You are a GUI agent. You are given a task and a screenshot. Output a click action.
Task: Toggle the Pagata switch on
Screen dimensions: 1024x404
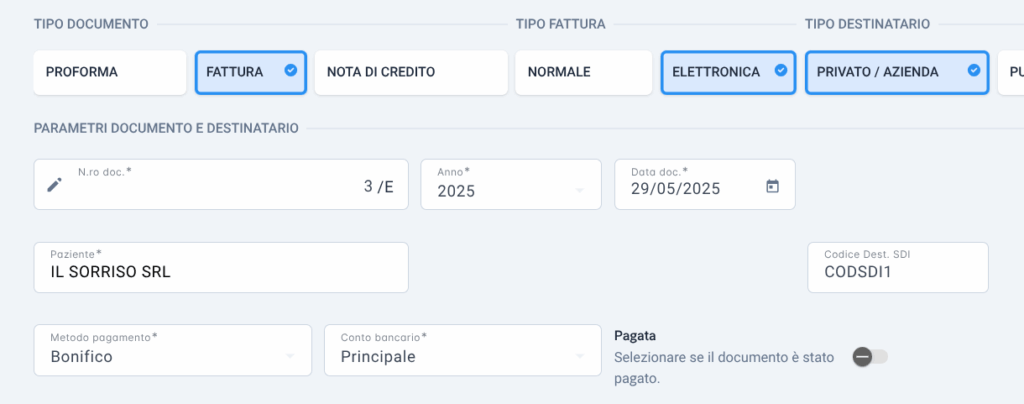coord(871,357)
